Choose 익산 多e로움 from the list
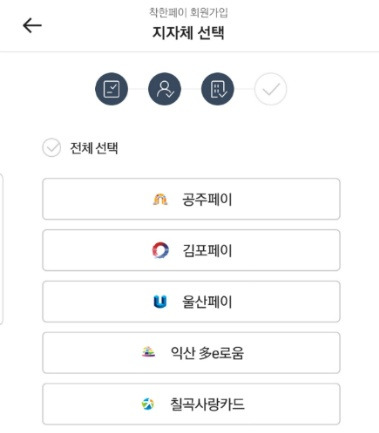Image resolution: width=379 pixels, height=433 pixels. (191, 353)
